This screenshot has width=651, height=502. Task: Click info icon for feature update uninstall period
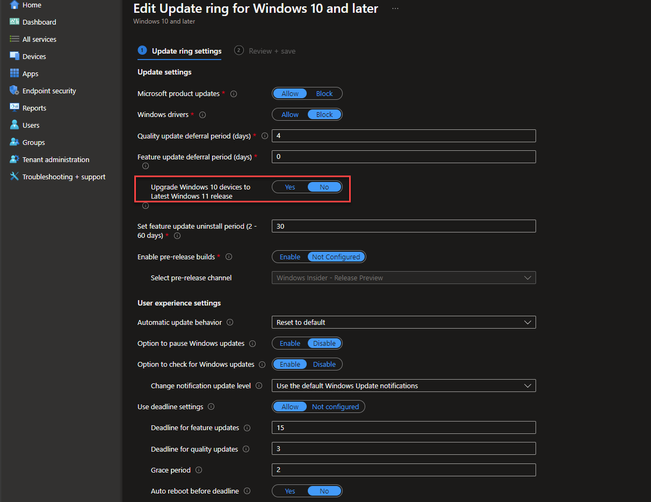(x=177, y=236)
